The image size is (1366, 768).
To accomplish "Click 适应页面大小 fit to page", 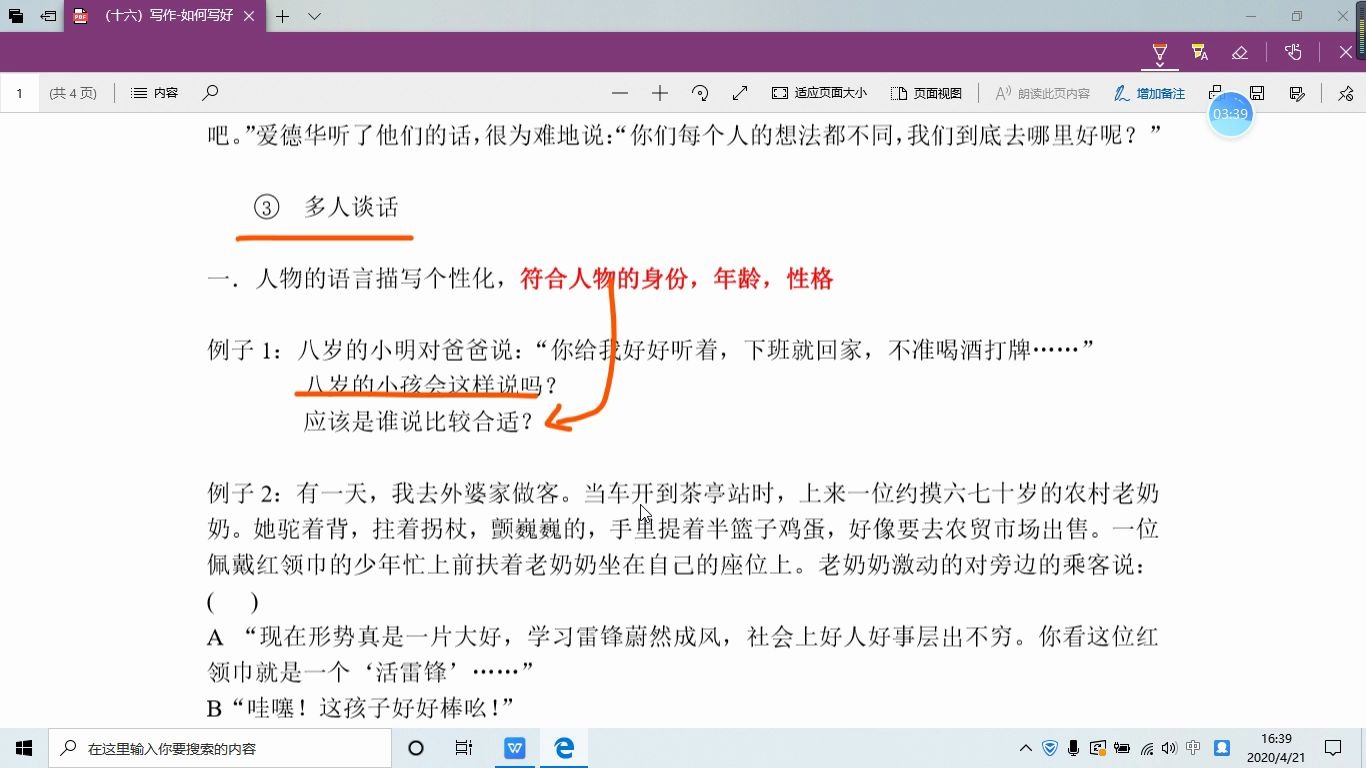I will click(x=819, y=93).
